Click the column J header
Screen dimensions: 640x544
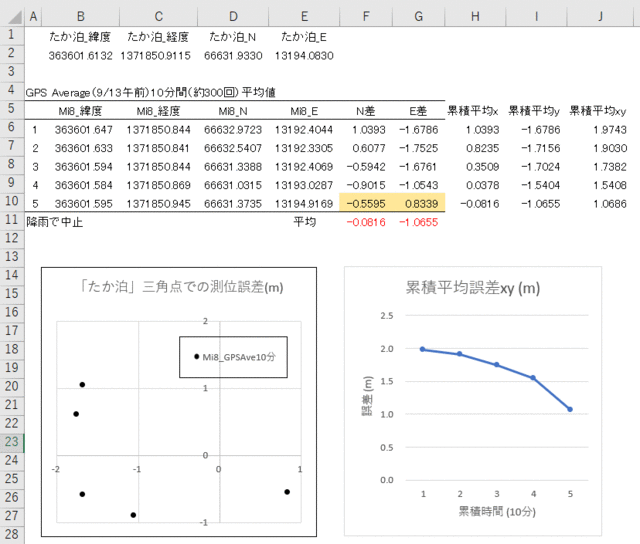point(598,16)
